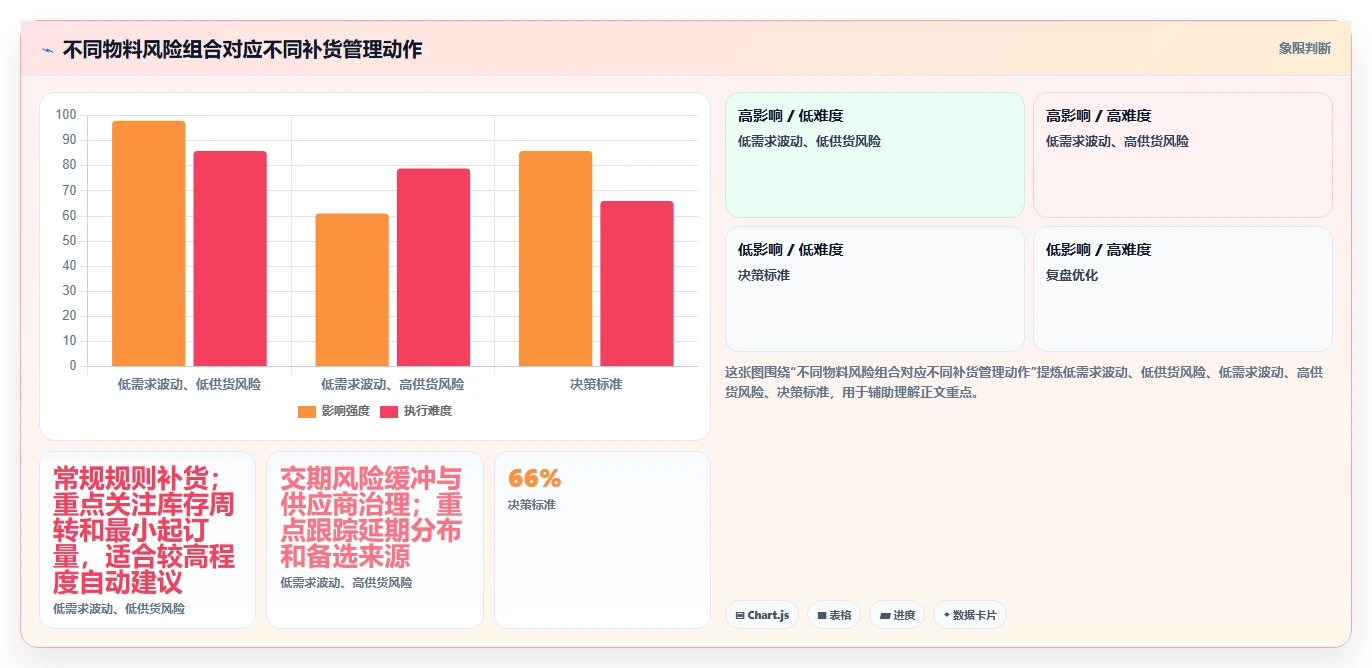Screen dimensions: 1372x668
Task: Click orange 影响强度 bar for 低需求波动、高供货风险
Action: click(352, 290)
